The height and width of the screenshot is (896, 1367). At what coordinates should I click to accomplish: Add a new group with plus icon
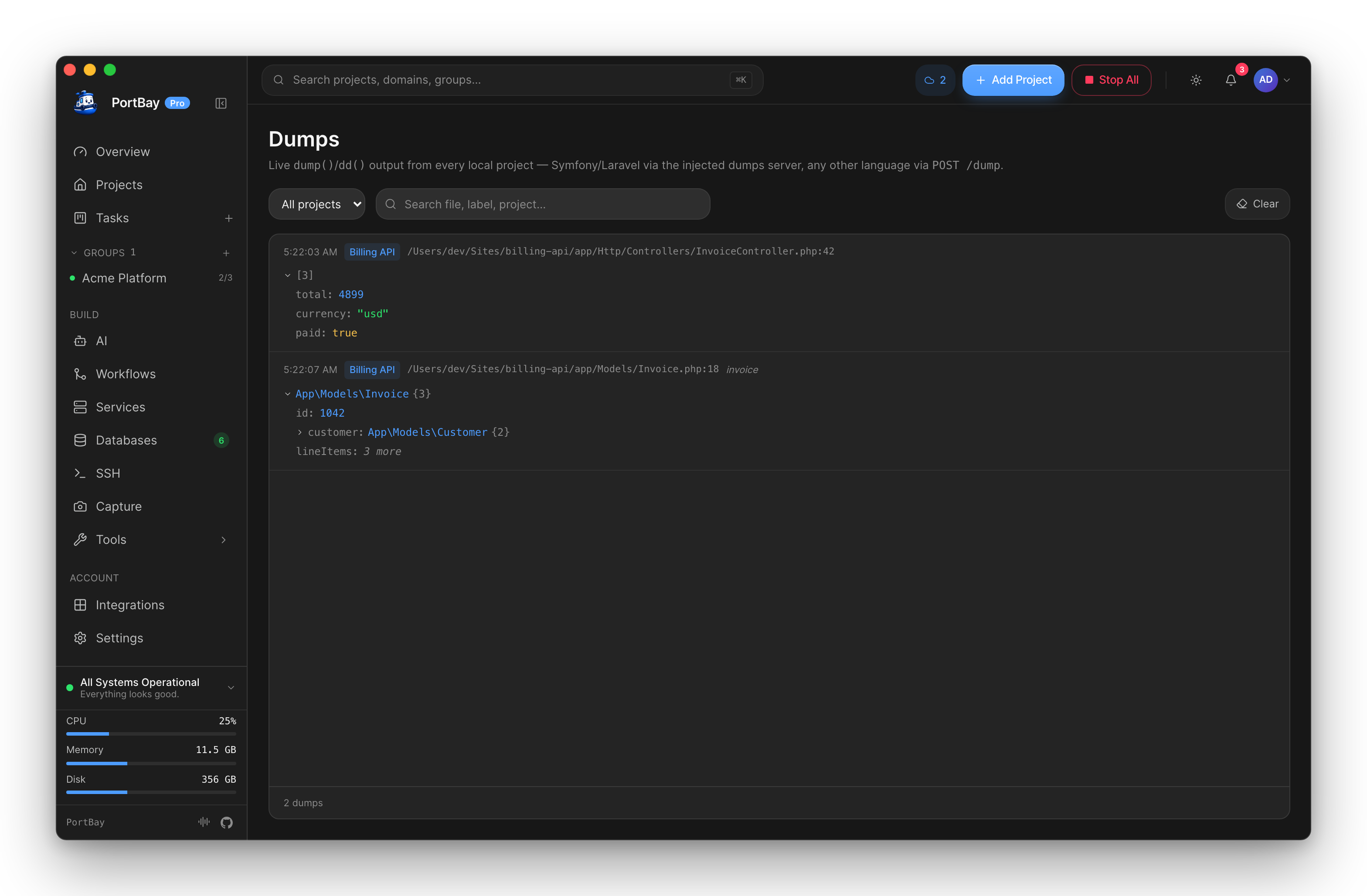click(226, 253)
